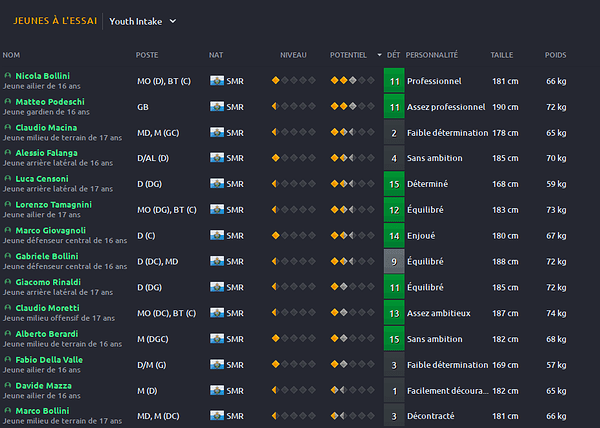
Task: Click Matteo Podeschi's level star rating
Action: point(293,106)
